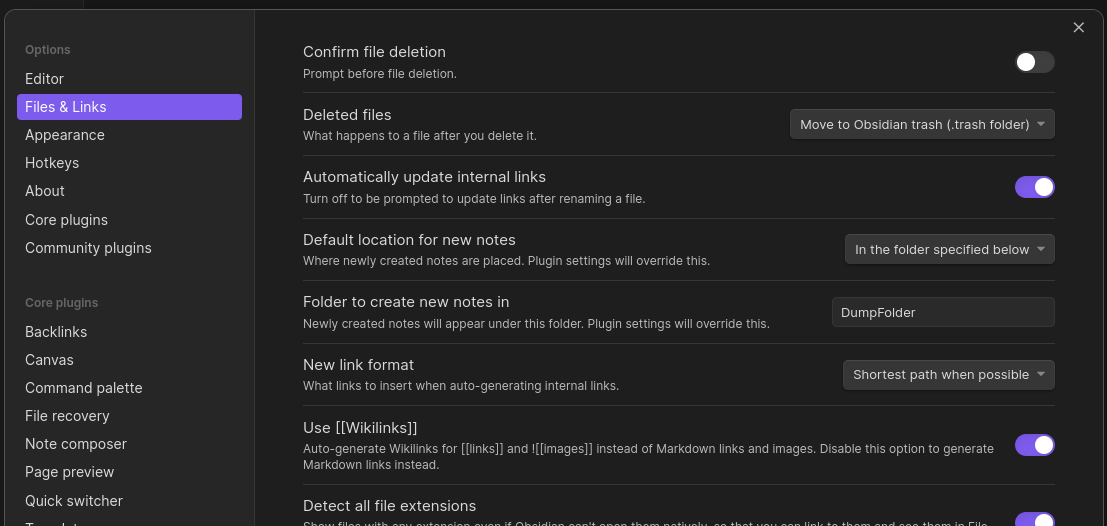1107x526 pixels.
Task: Select Files & Links tab
Action: [129, 107]
